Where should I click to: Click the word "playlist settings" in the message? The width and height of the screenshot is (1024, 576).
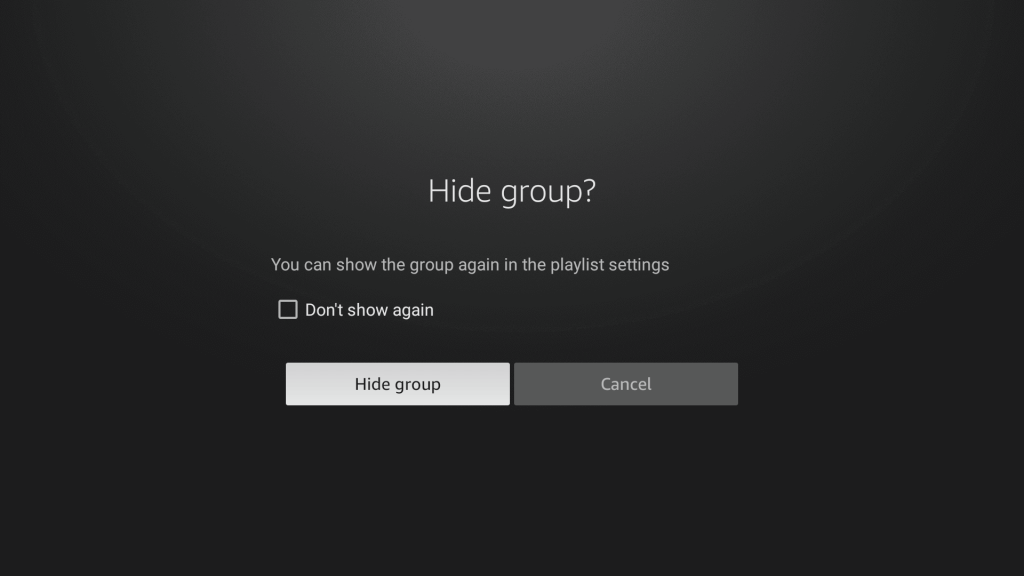tap(609, 265)
